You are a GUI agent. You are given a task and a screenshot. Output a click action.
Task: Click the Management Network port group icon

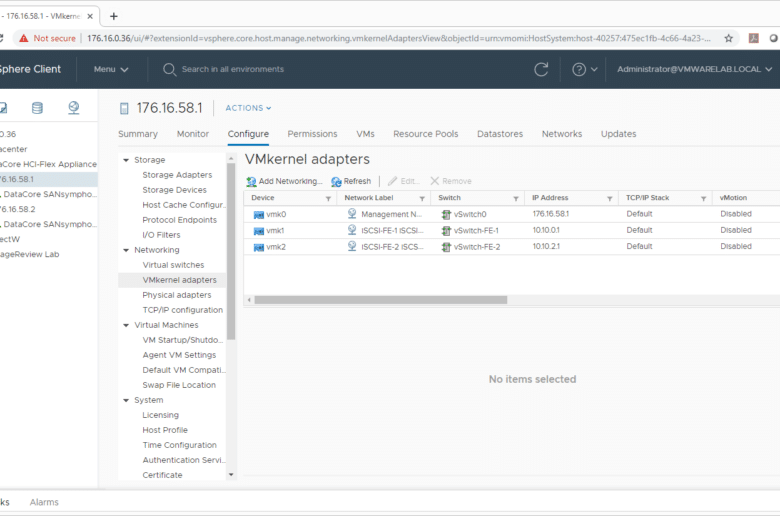352,213
